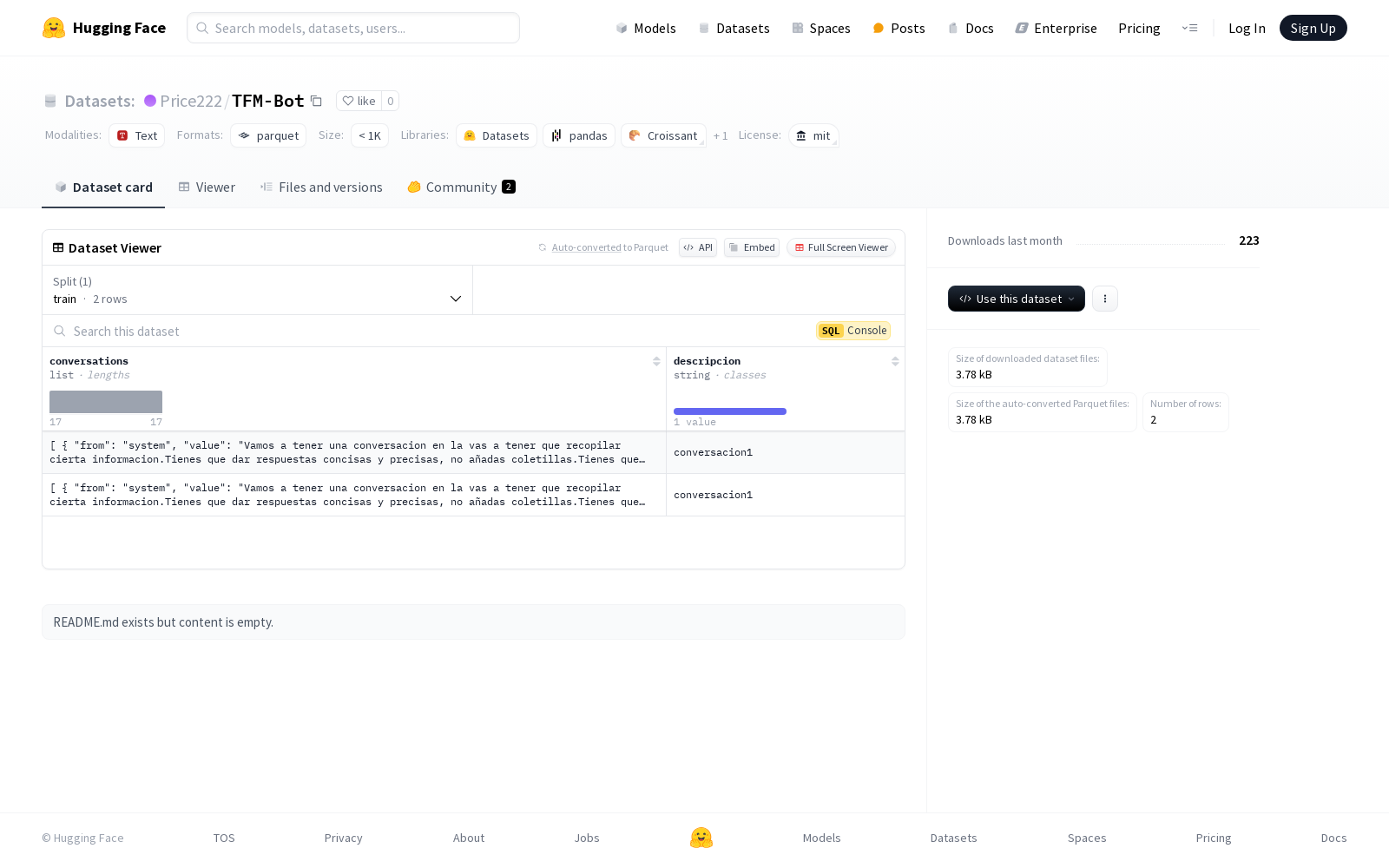
Task: Open the three-dot more options menu
Action: pyautogui.click(x=1105, y=299)
